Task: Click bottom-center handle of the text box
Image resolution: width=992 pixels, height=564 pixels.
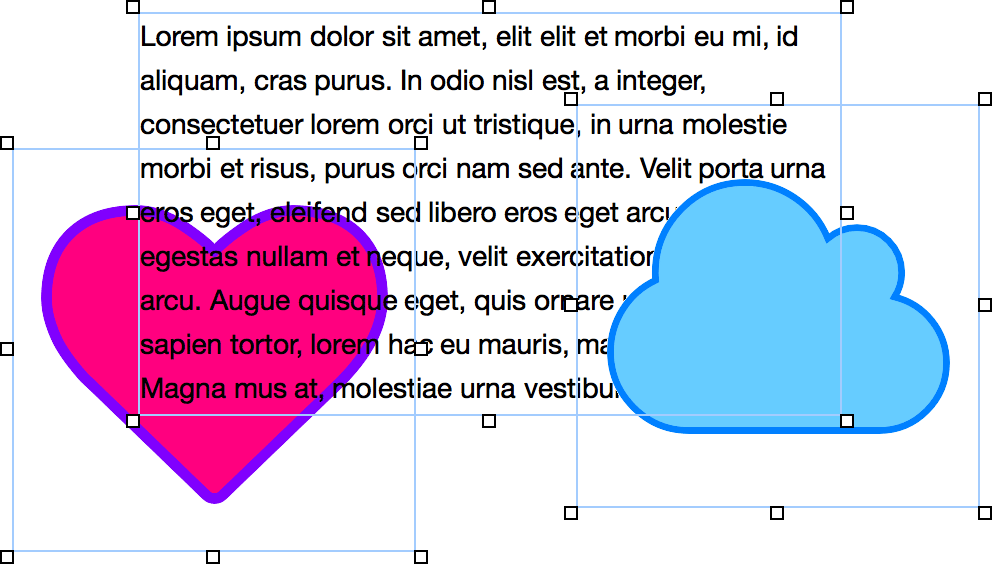Action: point(489,421)
